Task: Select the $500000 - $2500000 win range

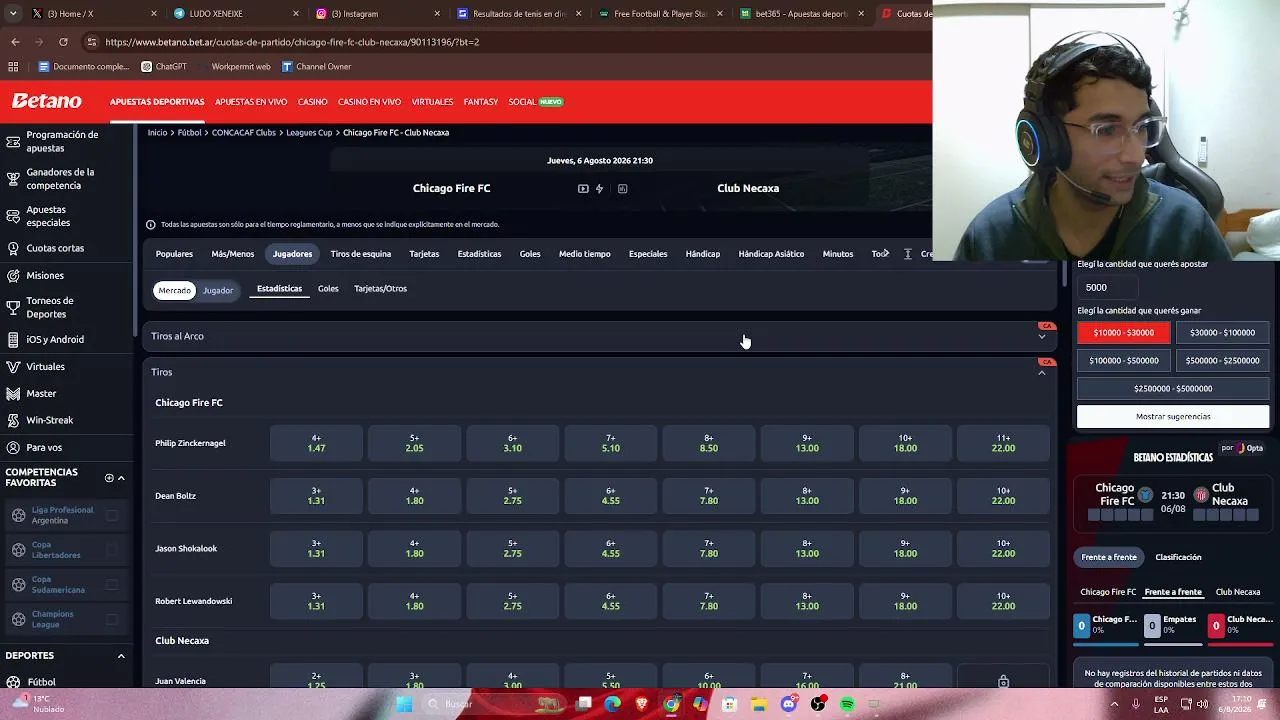Action: [x=1222, y=361]
